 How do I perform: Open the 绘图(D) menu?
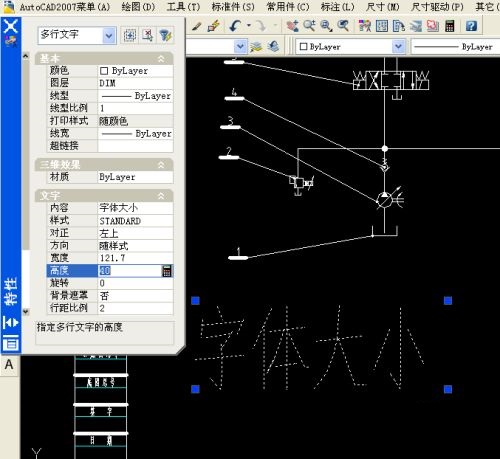pyautogui.click(x=138, y=6)
